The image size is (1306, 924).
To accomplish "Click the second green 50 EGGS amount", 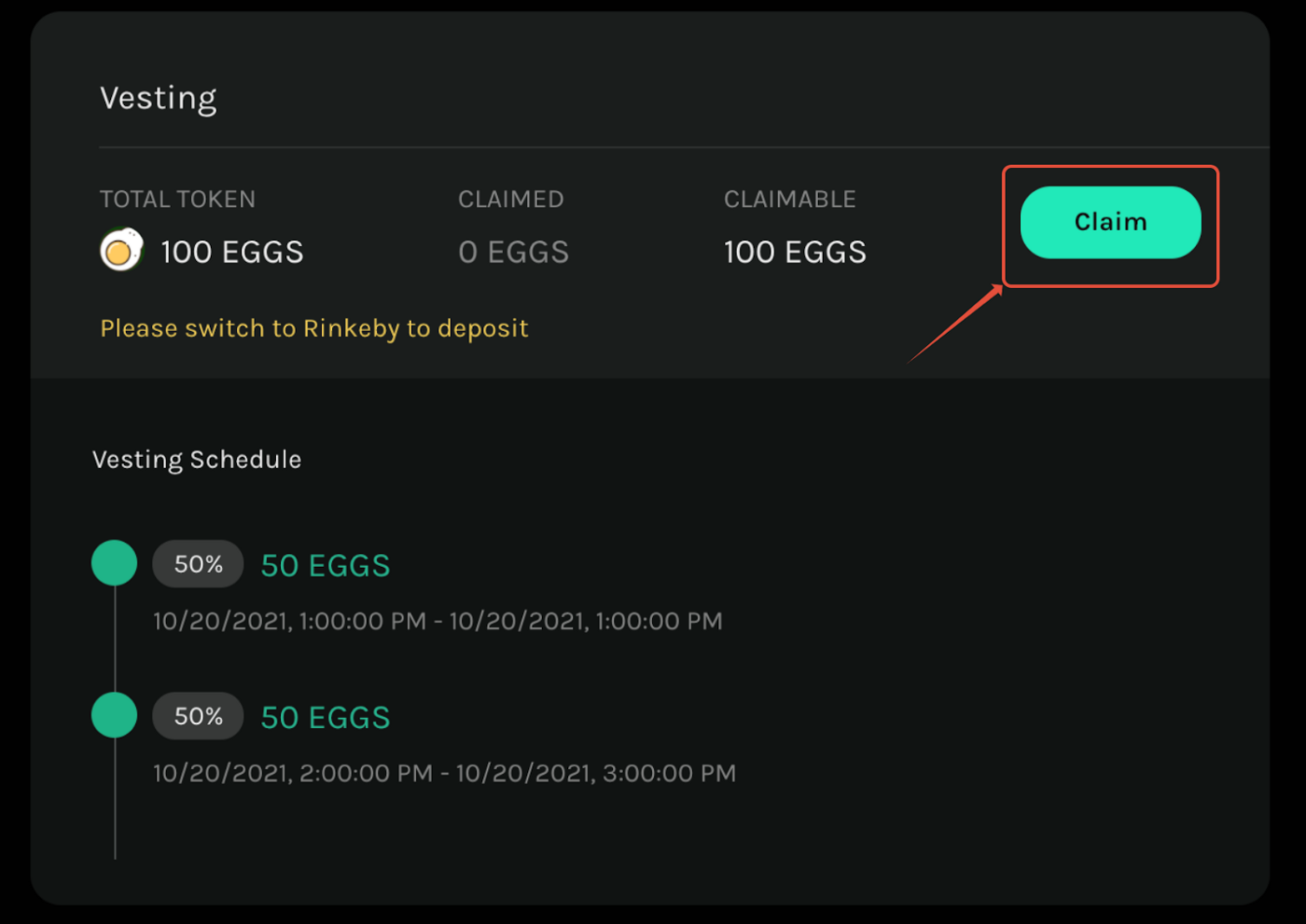I will pyautogui.click(x=326, y=718).
